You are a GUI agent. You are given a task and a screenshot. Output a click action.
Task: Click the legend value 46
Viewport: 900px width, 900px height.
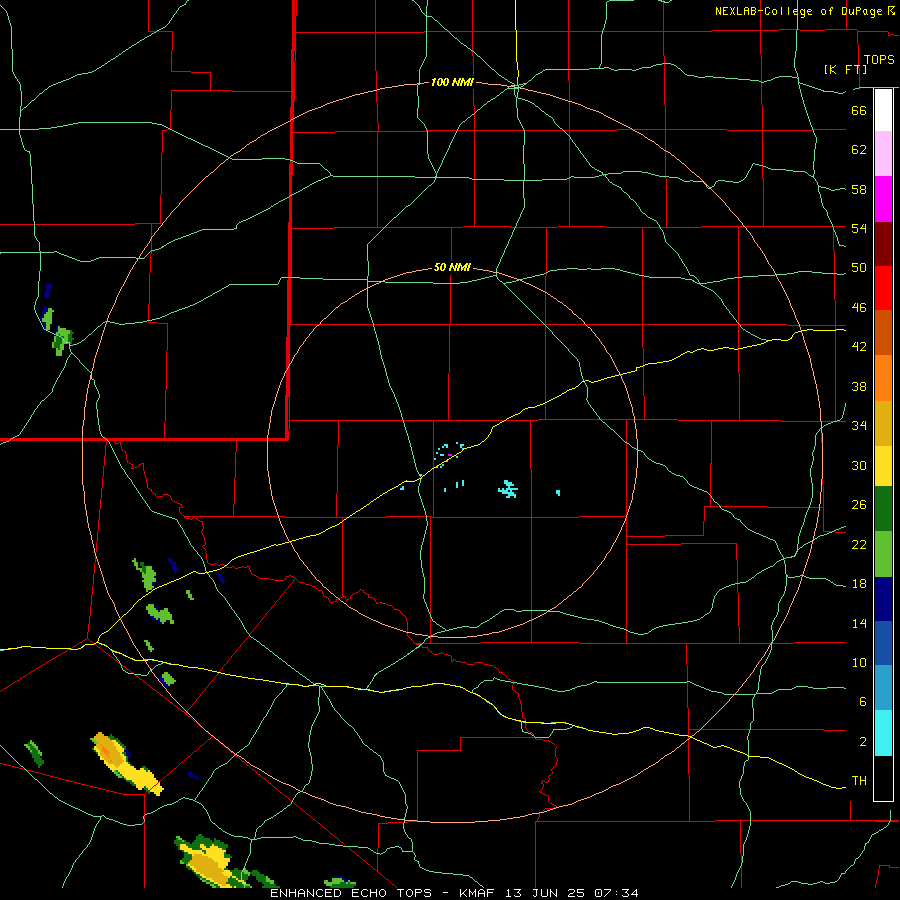point(859,307)
